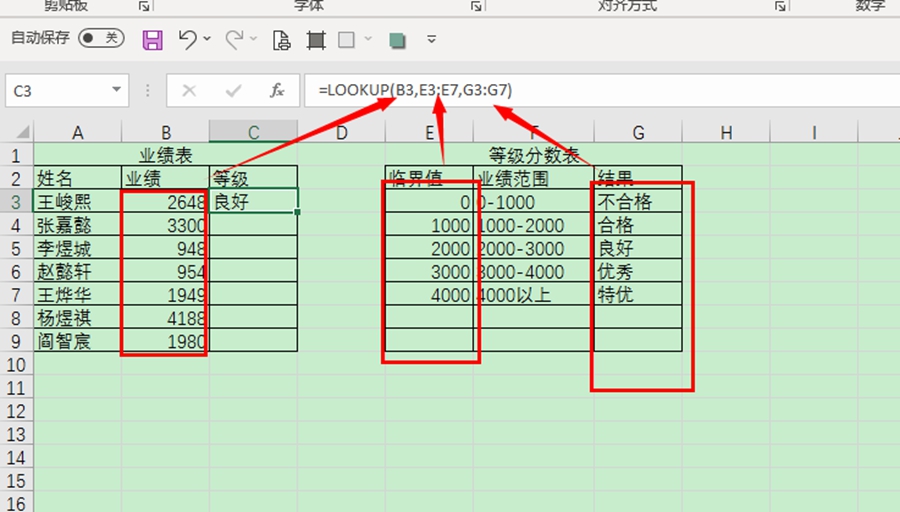
Task: Click cell with name 王峻熙
Action: tap(77, 201)
